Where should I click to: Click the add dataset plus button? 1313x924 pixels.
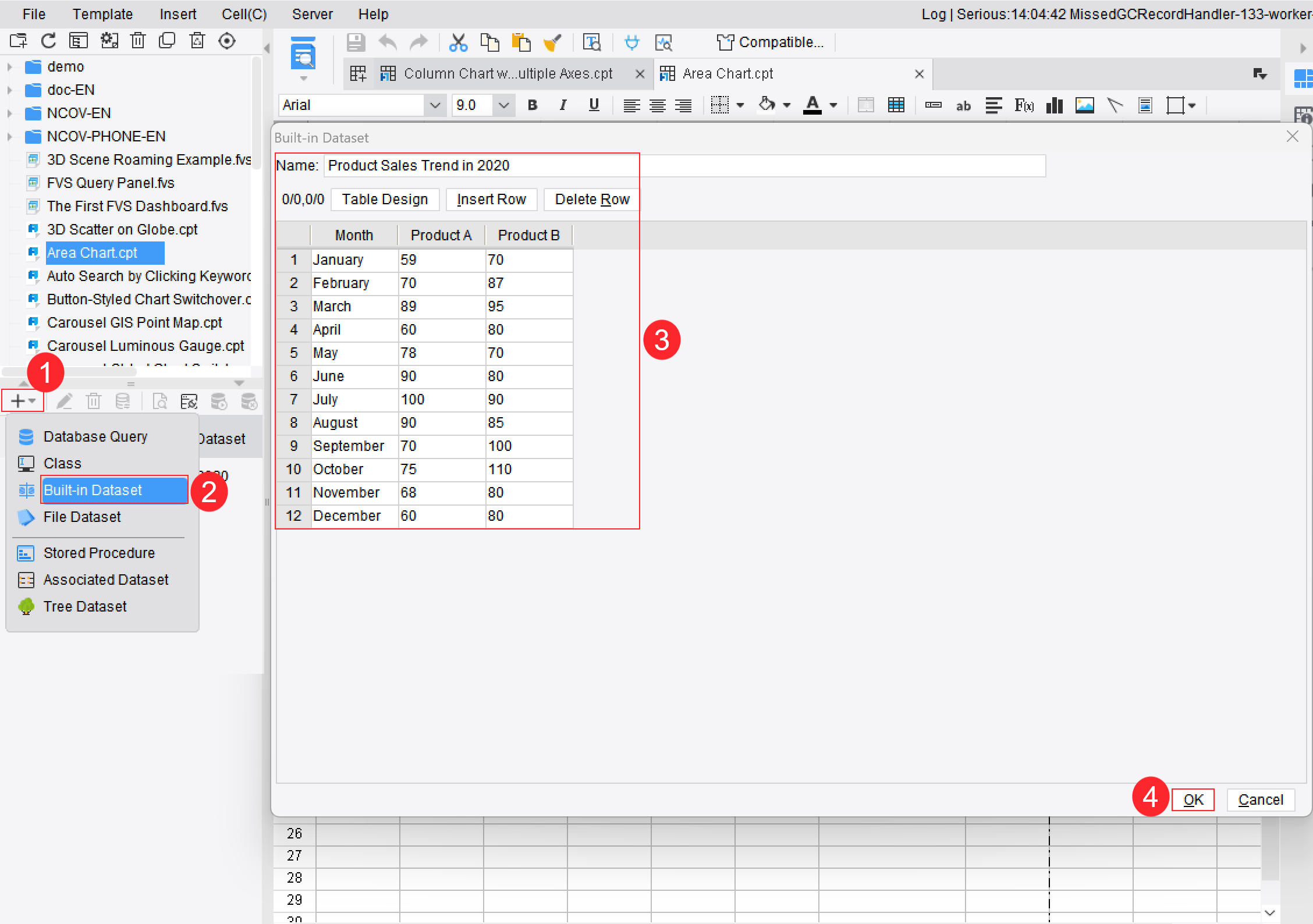coord(23,401)
